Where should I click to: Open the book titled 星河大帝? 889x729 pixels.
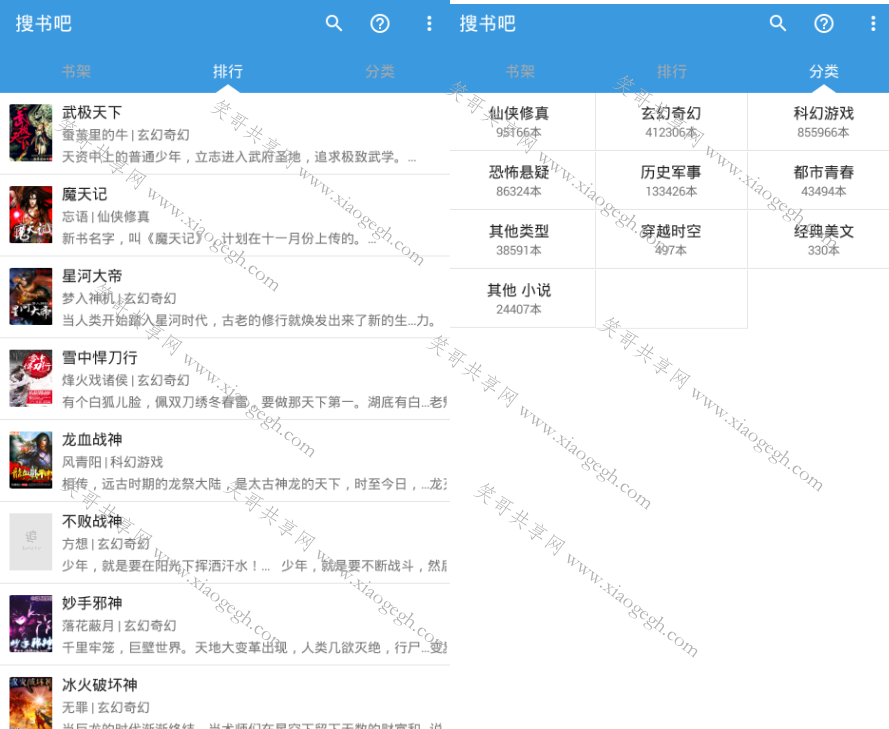pyautogui.click(x=92, y=276)
